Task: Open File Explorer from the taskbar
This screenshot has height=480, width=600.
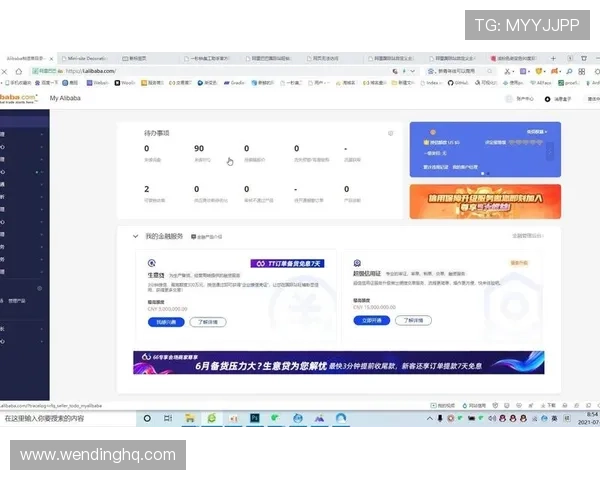Action: point(189,418)
